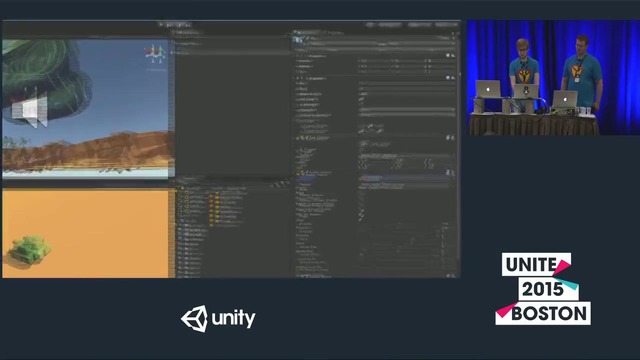Collapse the second Inspector component foldout

click(x=298, y=78)
